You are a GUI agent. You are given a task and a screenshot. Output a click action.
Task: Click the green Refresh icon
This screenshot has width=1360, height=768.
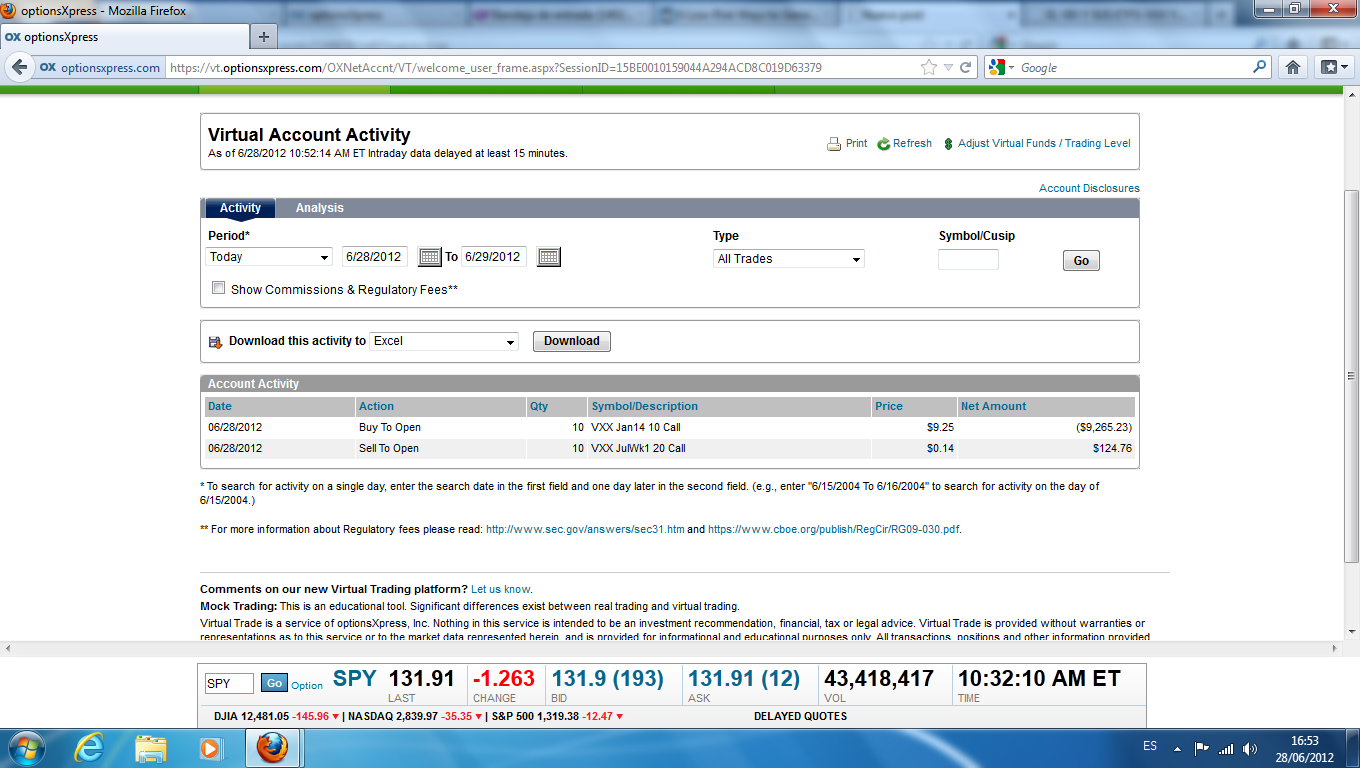pos(884,144)
